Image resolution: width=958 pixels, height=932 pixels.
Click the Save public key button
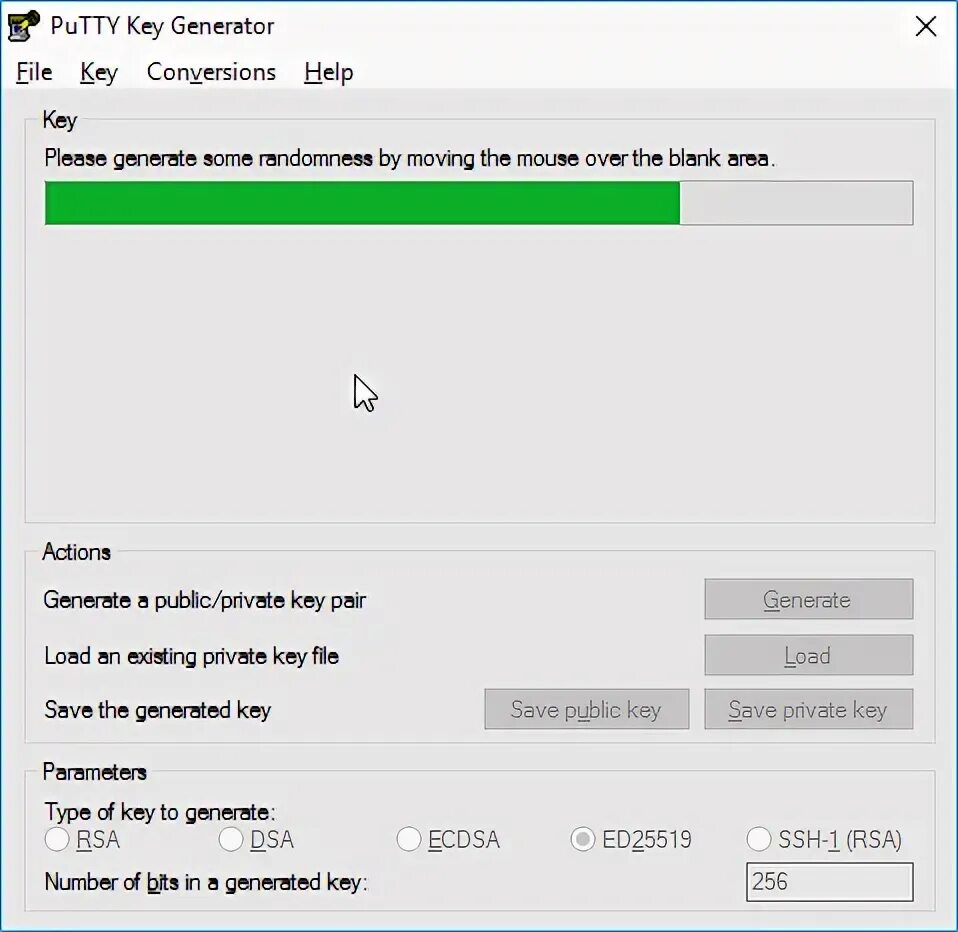coord(587,709)
